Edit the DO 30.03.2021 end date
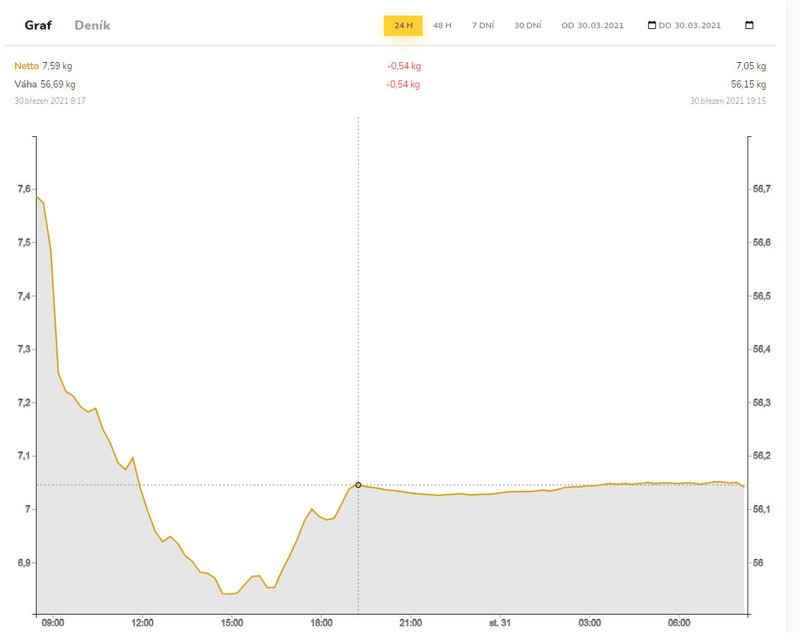800x633 pixels. 689,25
